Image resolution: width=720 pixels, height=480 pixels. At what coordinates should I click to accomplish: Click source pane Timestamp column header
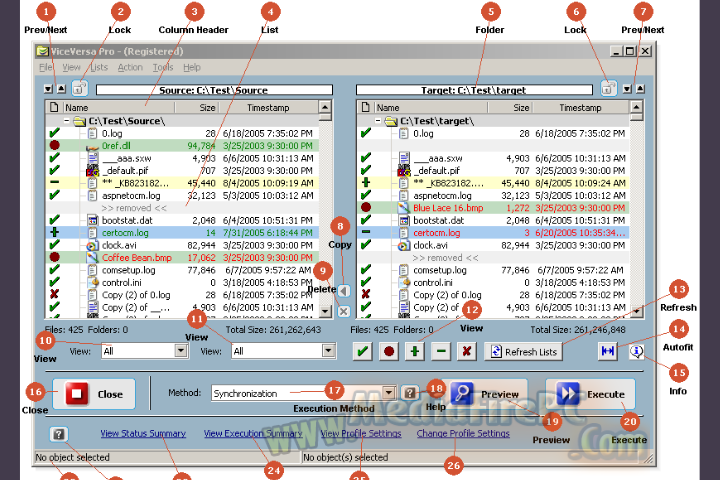[268, 107]
